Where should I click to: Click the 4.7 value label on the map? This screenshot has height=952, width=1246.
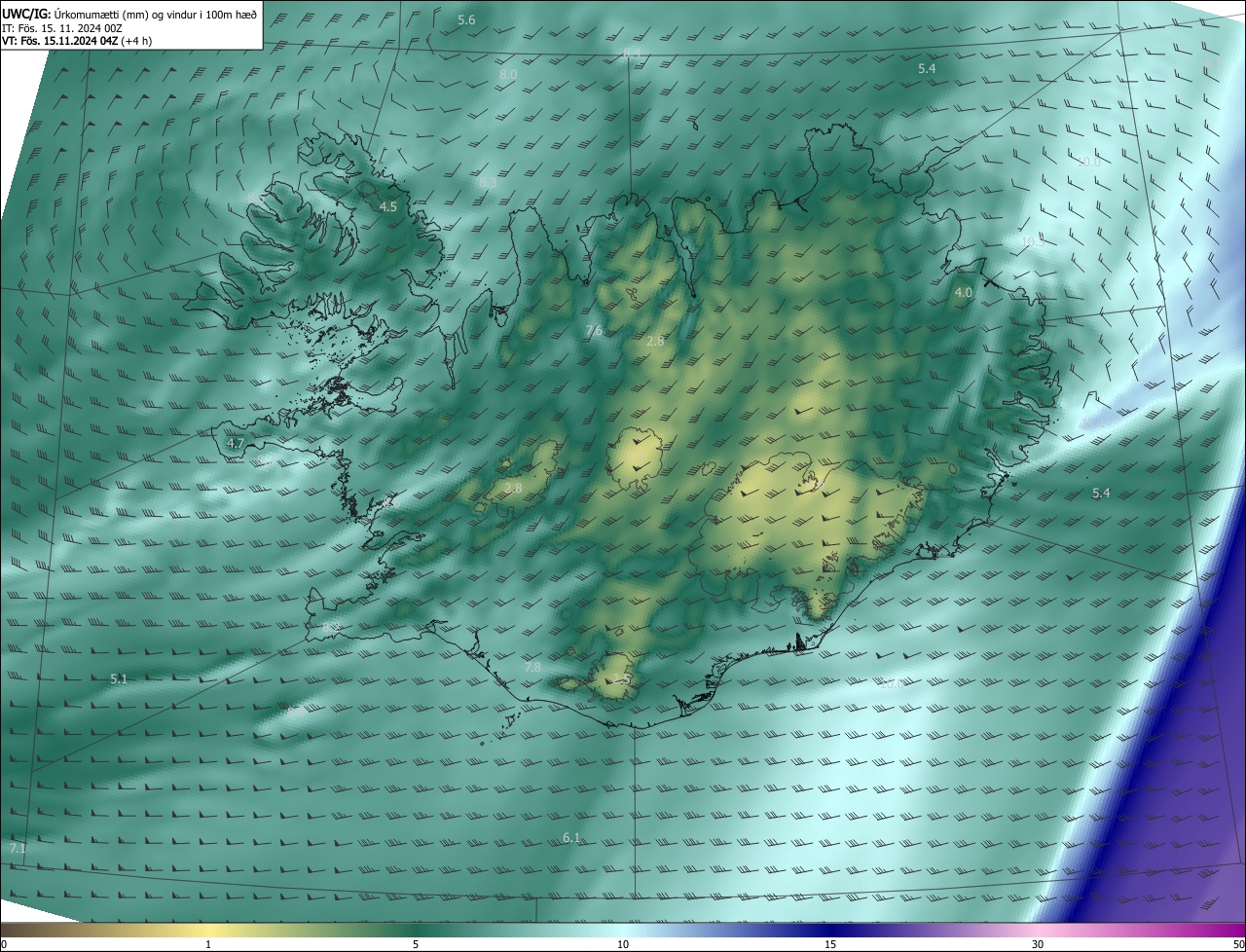[x=235, y=443]
